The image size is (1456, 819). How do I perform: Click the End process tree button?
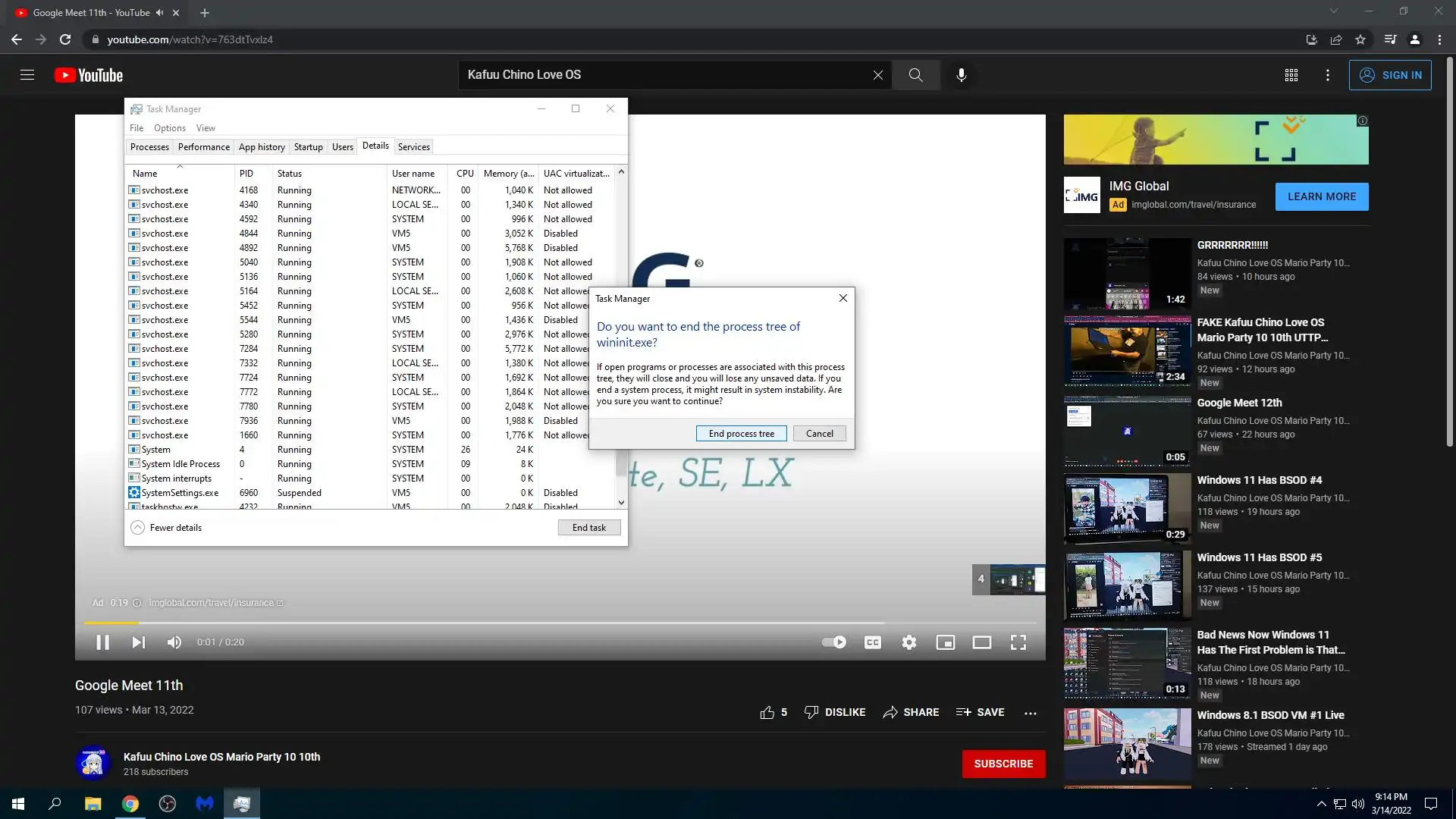(741, 434)
